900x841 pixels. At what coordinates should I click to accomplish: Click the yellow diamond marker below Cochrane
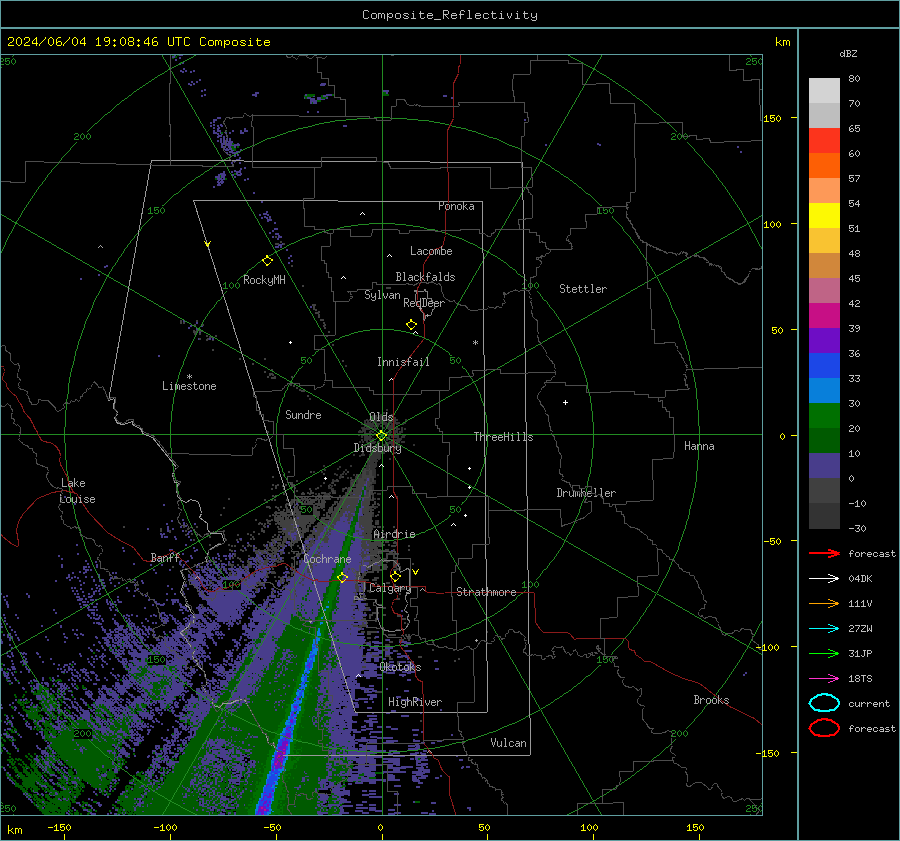click(343, 577)
